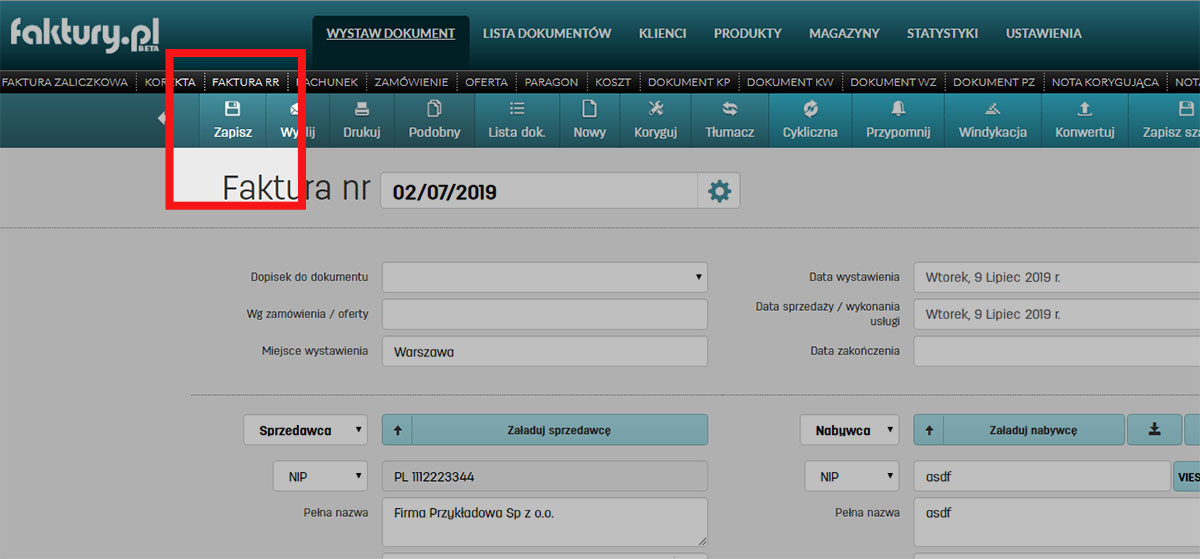Image resolution: width=1200 pixels, height=559 pixels.
Task: Expand seller NIP identifier dropdown
Action: [x=320, y=476]
